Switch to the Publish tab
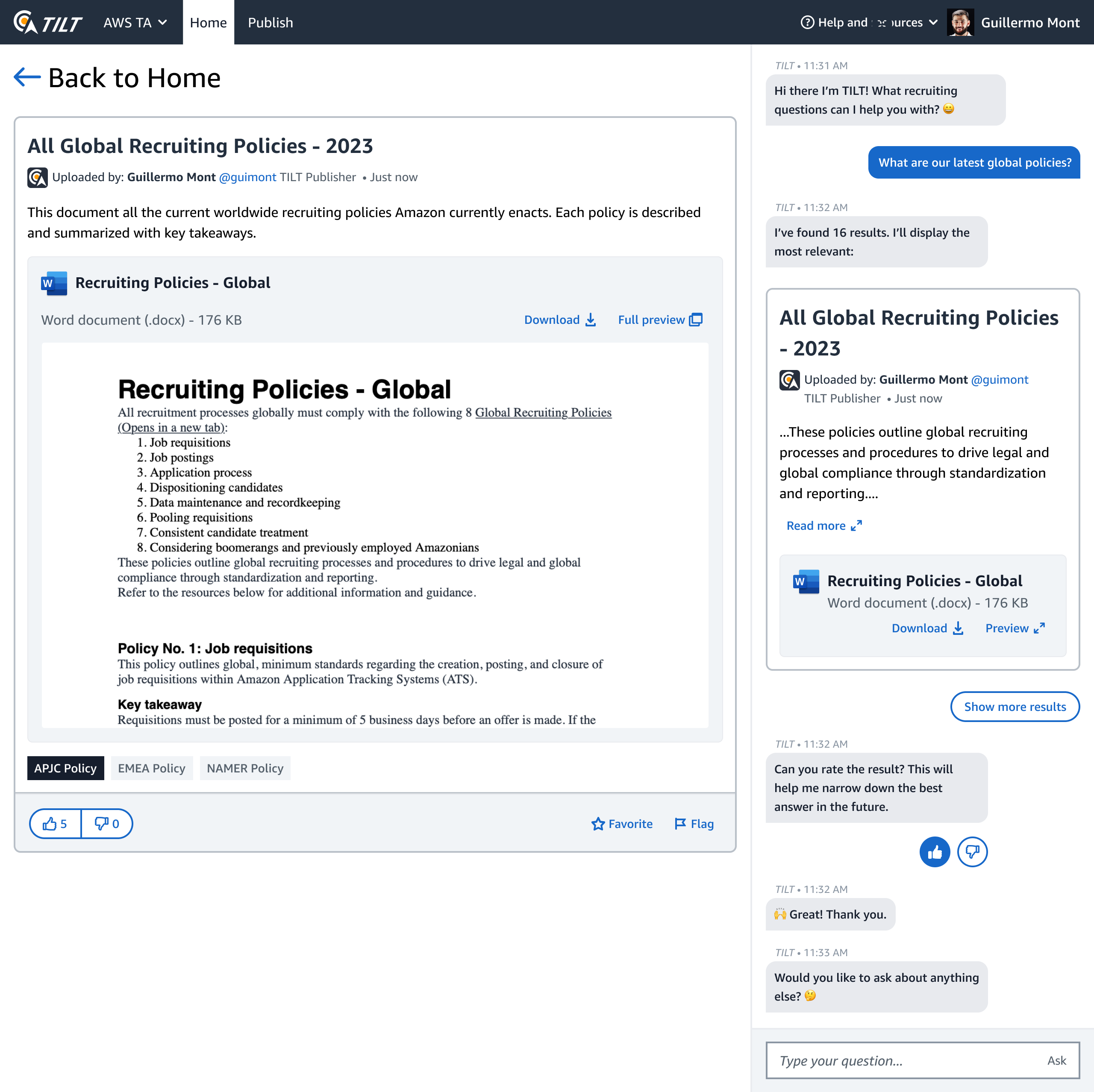 pyautogui.click(x=270, y=23)
